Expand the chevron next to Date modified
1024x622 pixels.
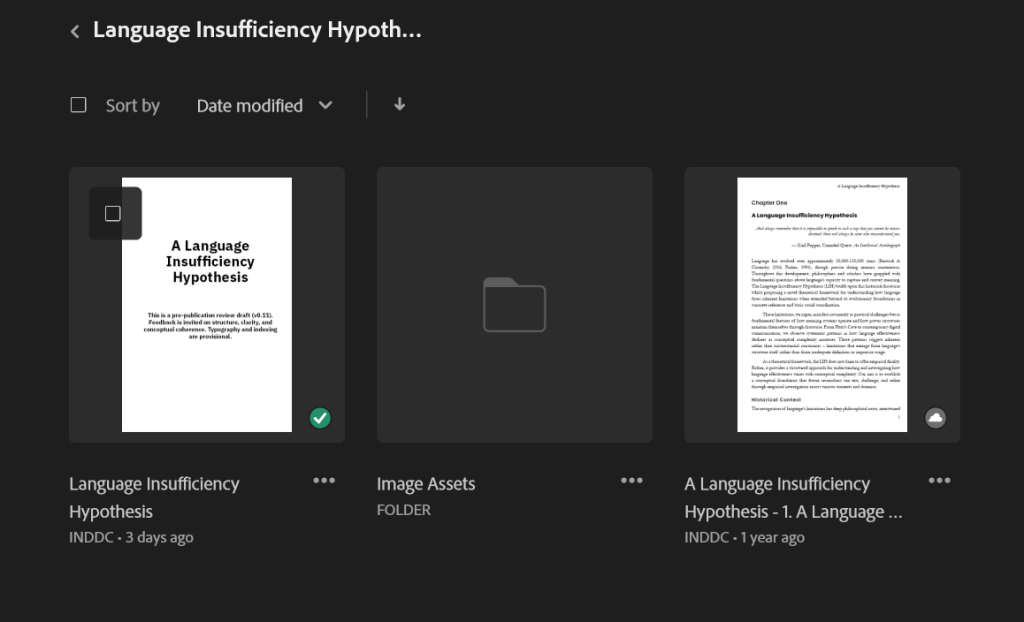(325, 105)
